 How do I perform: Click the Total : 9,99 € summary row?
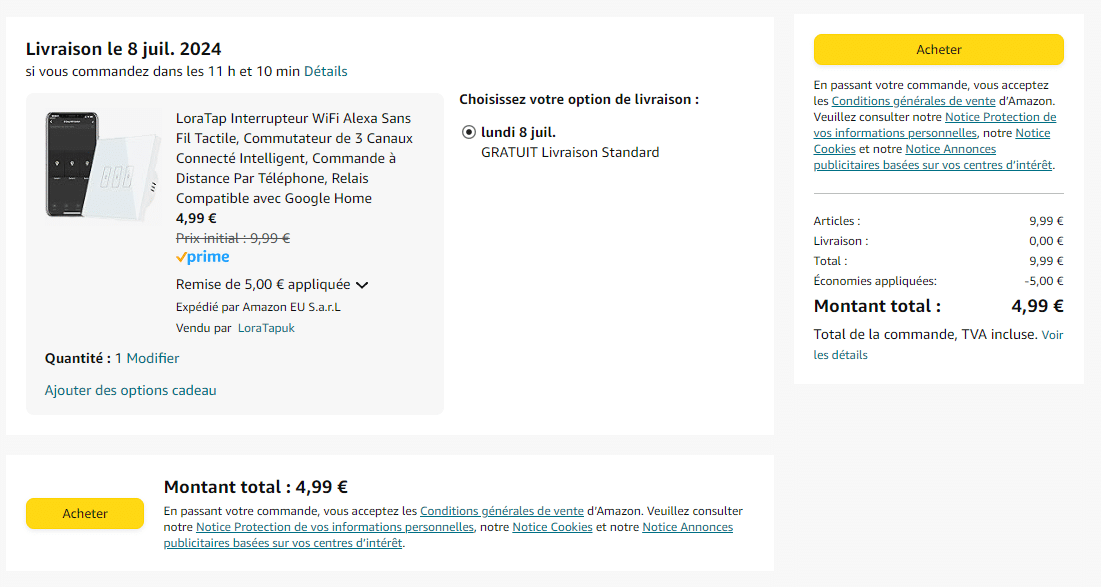(x=938, y=260)
